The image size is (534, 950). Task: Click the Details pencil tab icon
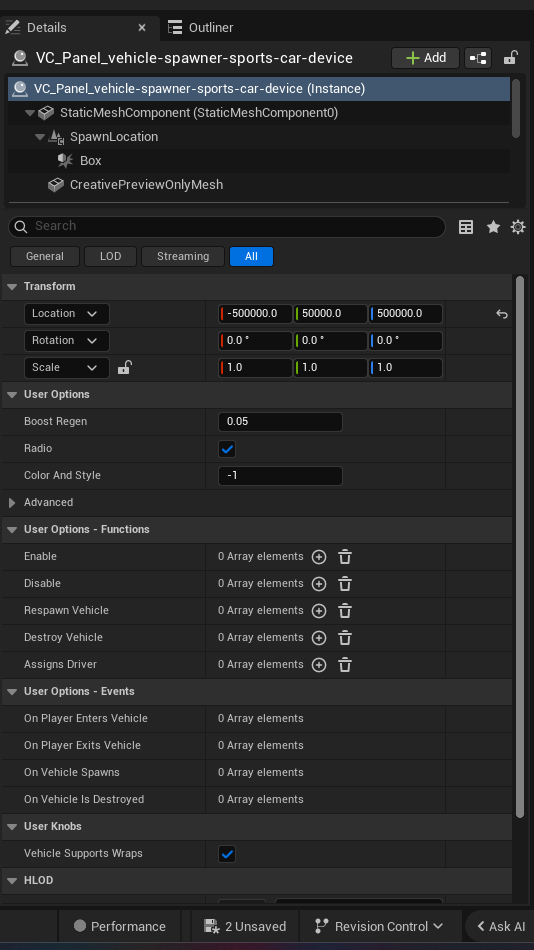coord(12,27)
